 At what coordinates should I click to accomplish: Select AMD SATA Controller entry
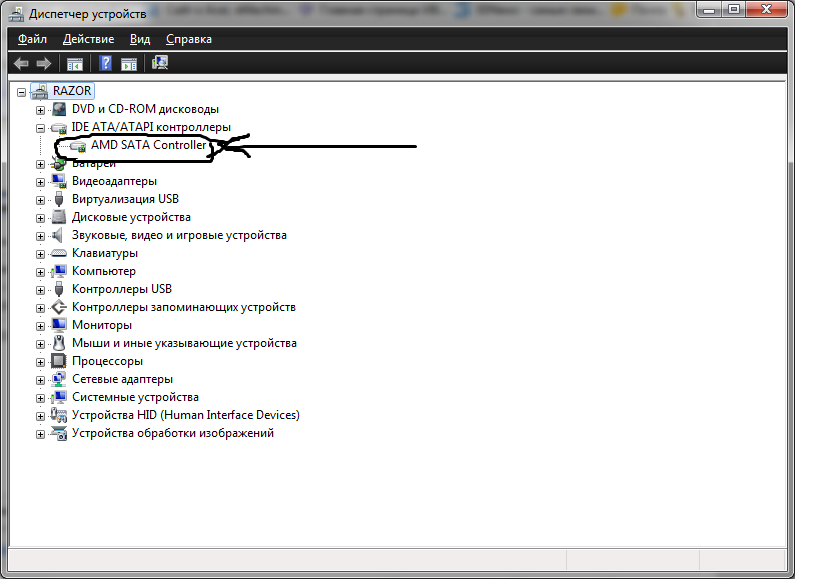(149, 145)
